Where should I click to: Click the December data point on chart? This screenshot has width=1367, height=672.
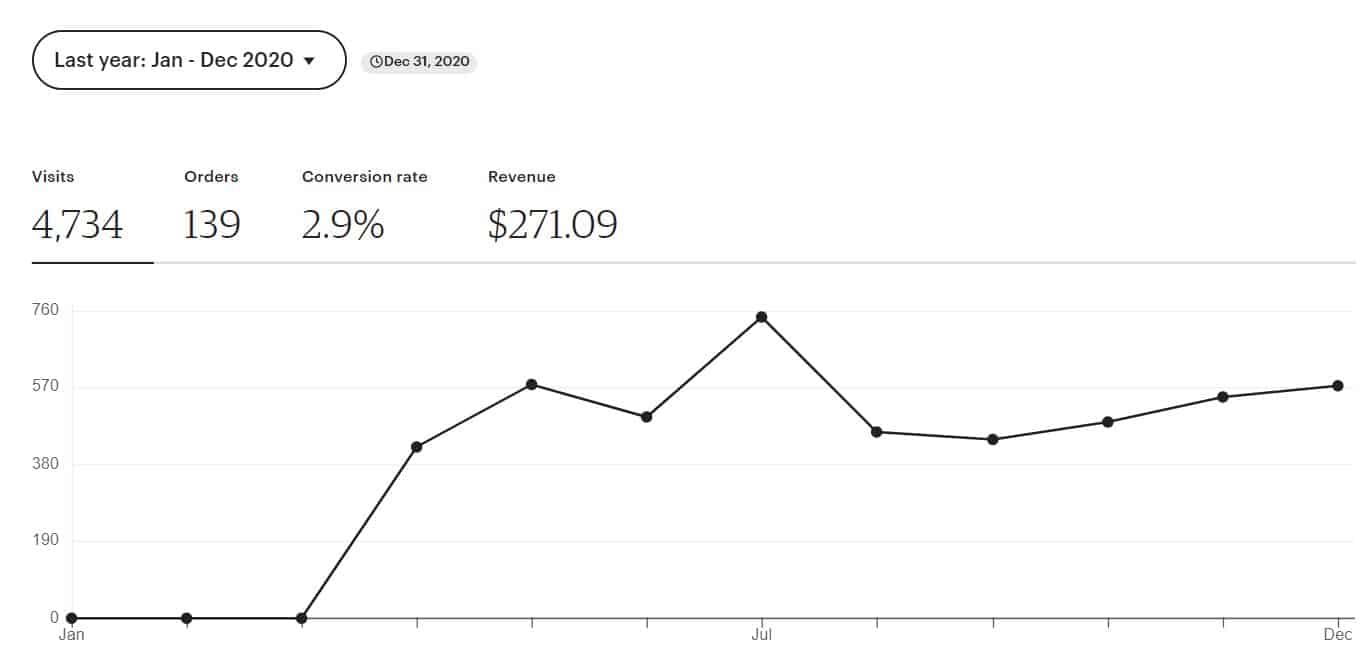[1338, 386]
